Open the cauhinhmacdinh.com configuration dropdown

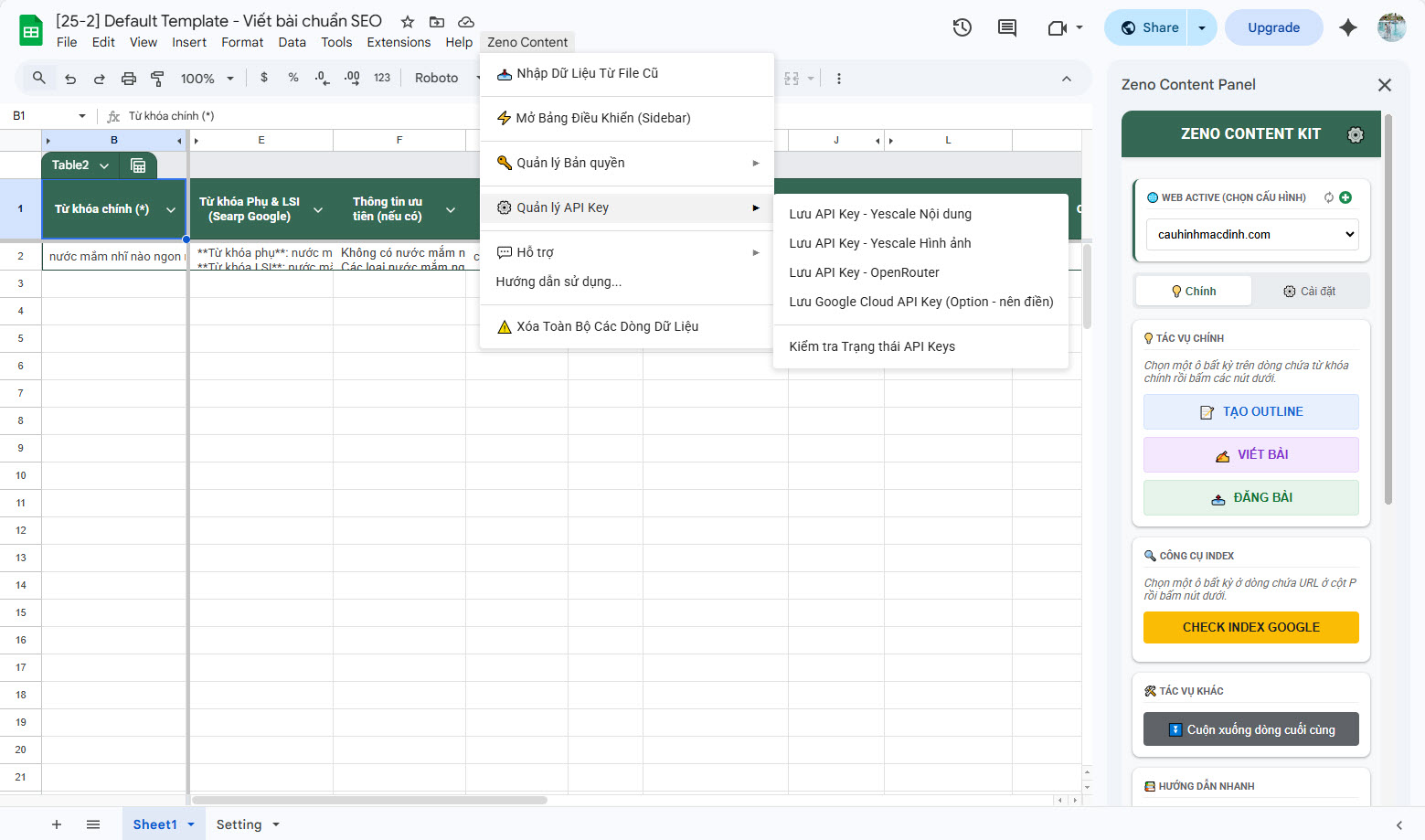point(1251,234)
